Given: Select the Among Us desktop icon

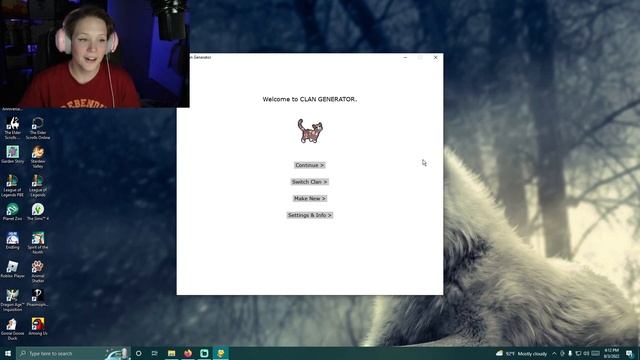Looking at the screenshot, I should [x=38, y=327].
